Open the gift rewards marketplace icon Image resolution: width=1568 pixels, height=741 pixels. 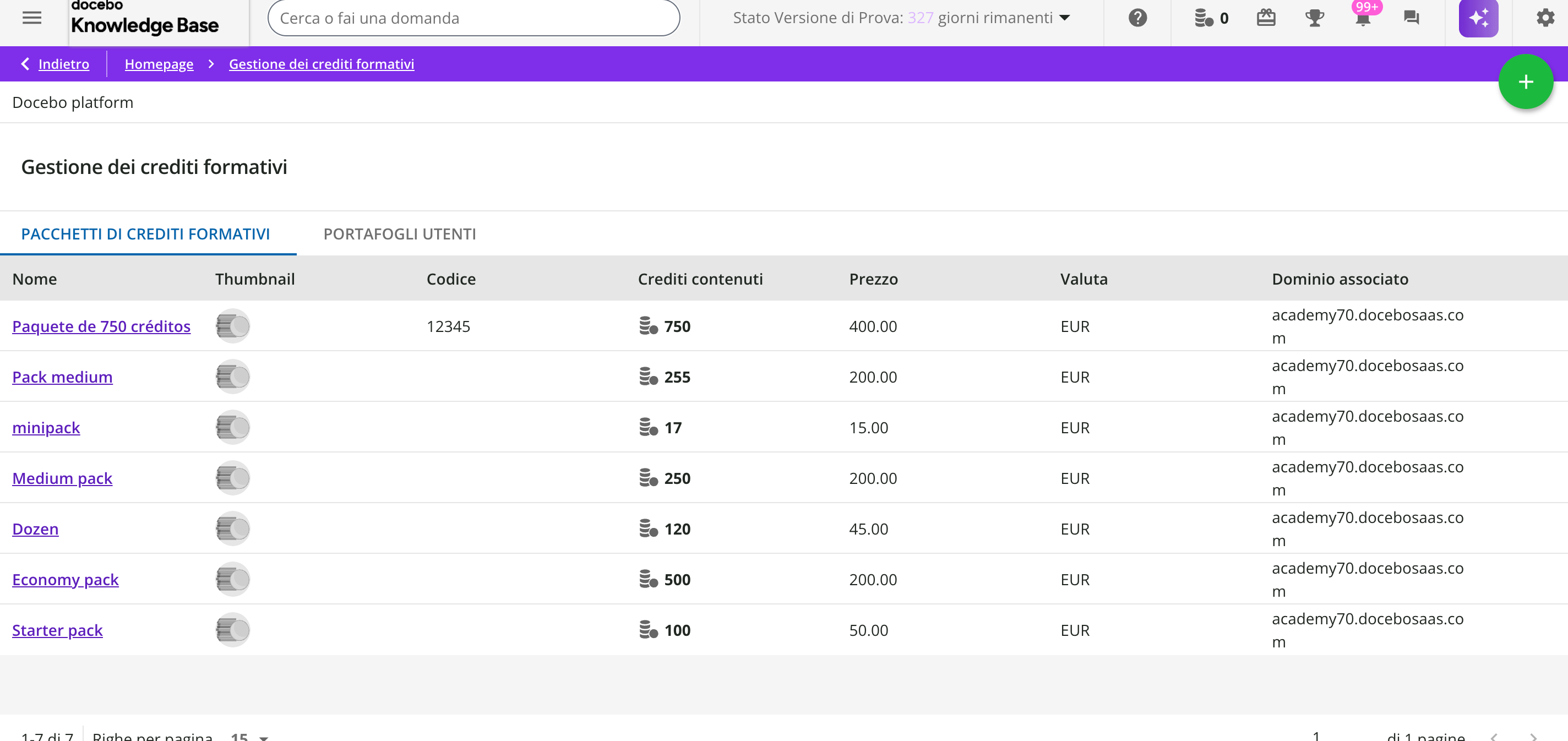click(1266, 18)
